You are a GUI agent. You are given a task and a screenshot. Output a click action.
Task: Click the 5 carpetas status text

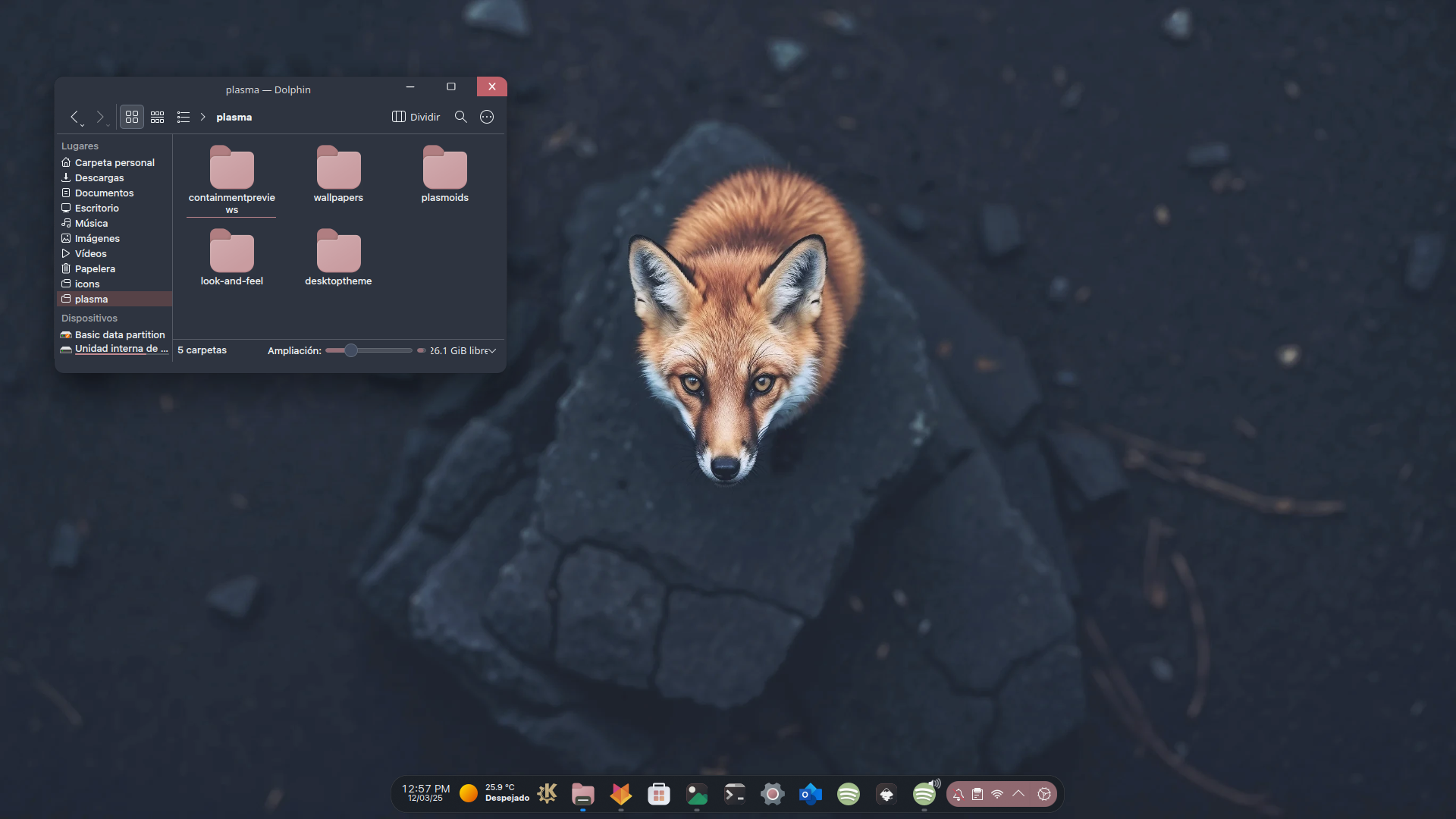(202, 350)
